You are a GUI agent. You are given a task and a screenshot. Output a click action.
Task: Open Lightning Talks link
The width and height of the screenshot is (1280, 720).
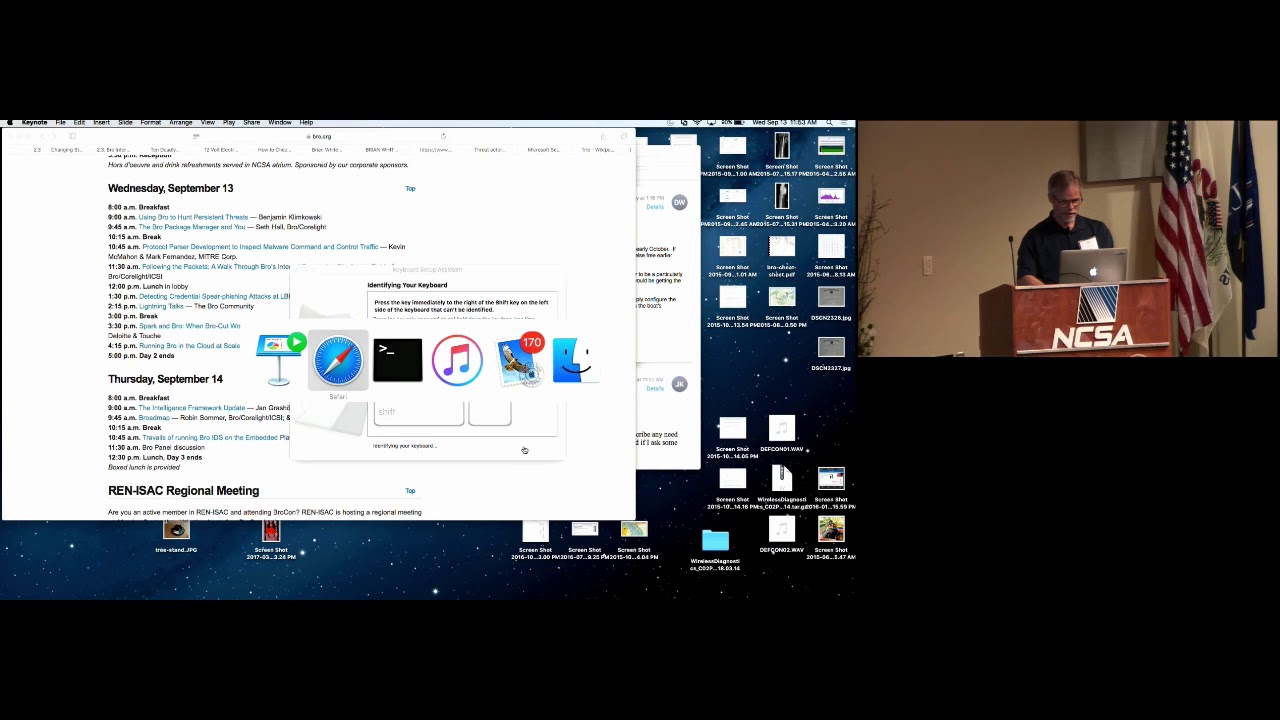click(x=162, y=306)
